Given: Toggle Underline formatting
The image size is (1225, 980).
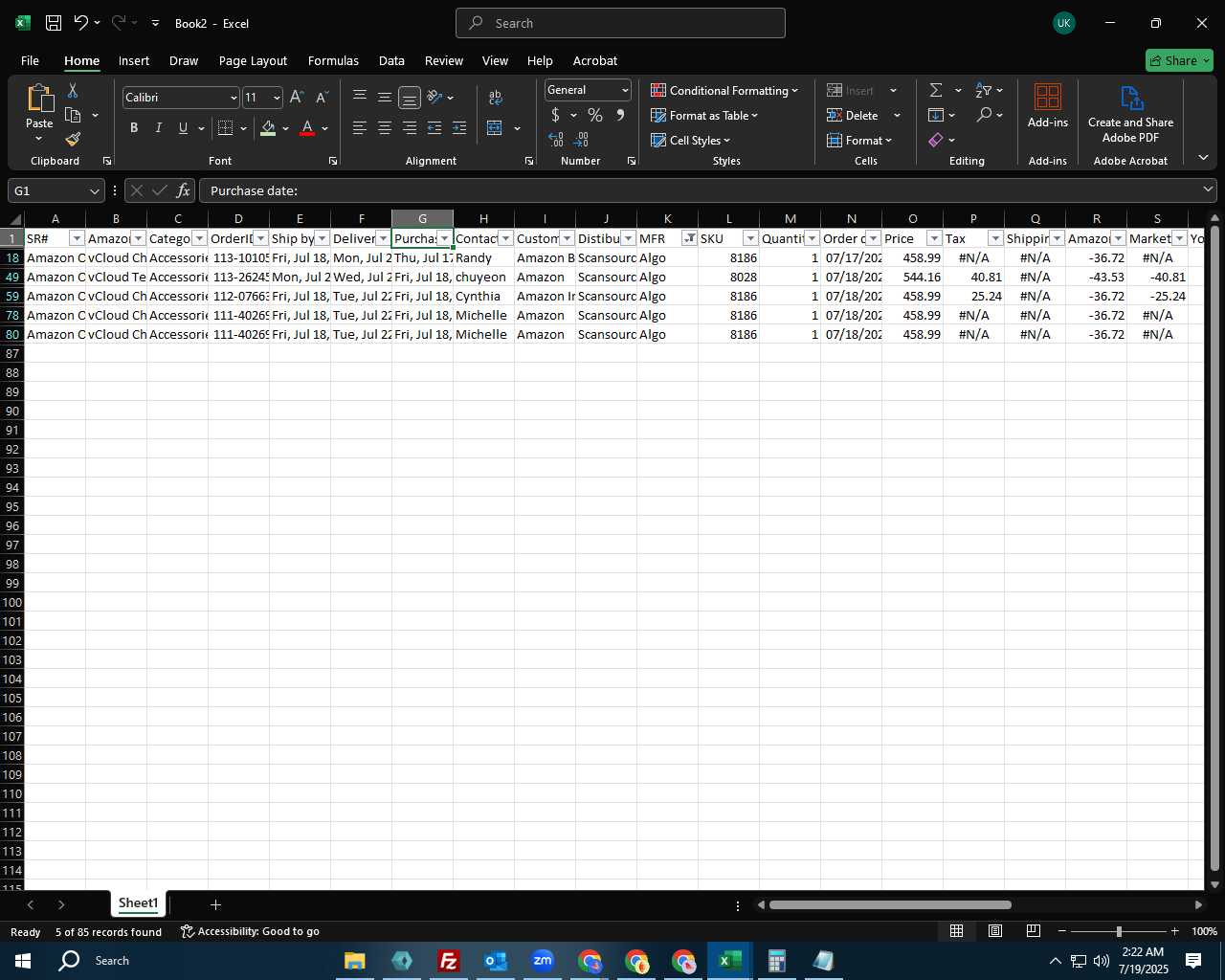Looking at the screenshot, I should coord(183,127).
